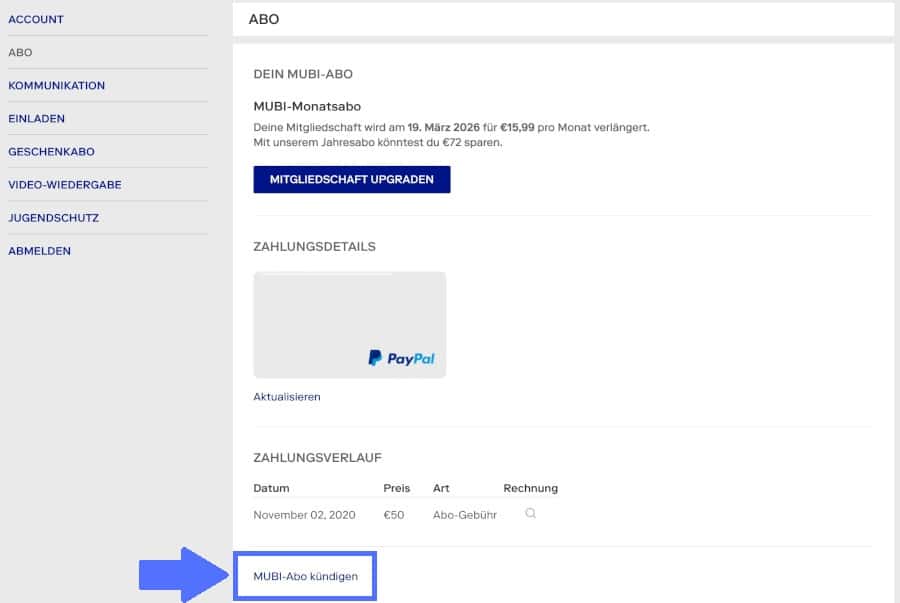Go to Kommunikation settings
The width and height of the screenshot is (900, 603).
[56, 85]
